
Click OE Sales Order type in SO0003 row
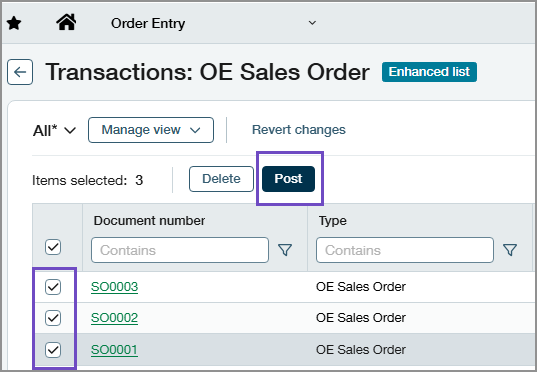[361, 287]
